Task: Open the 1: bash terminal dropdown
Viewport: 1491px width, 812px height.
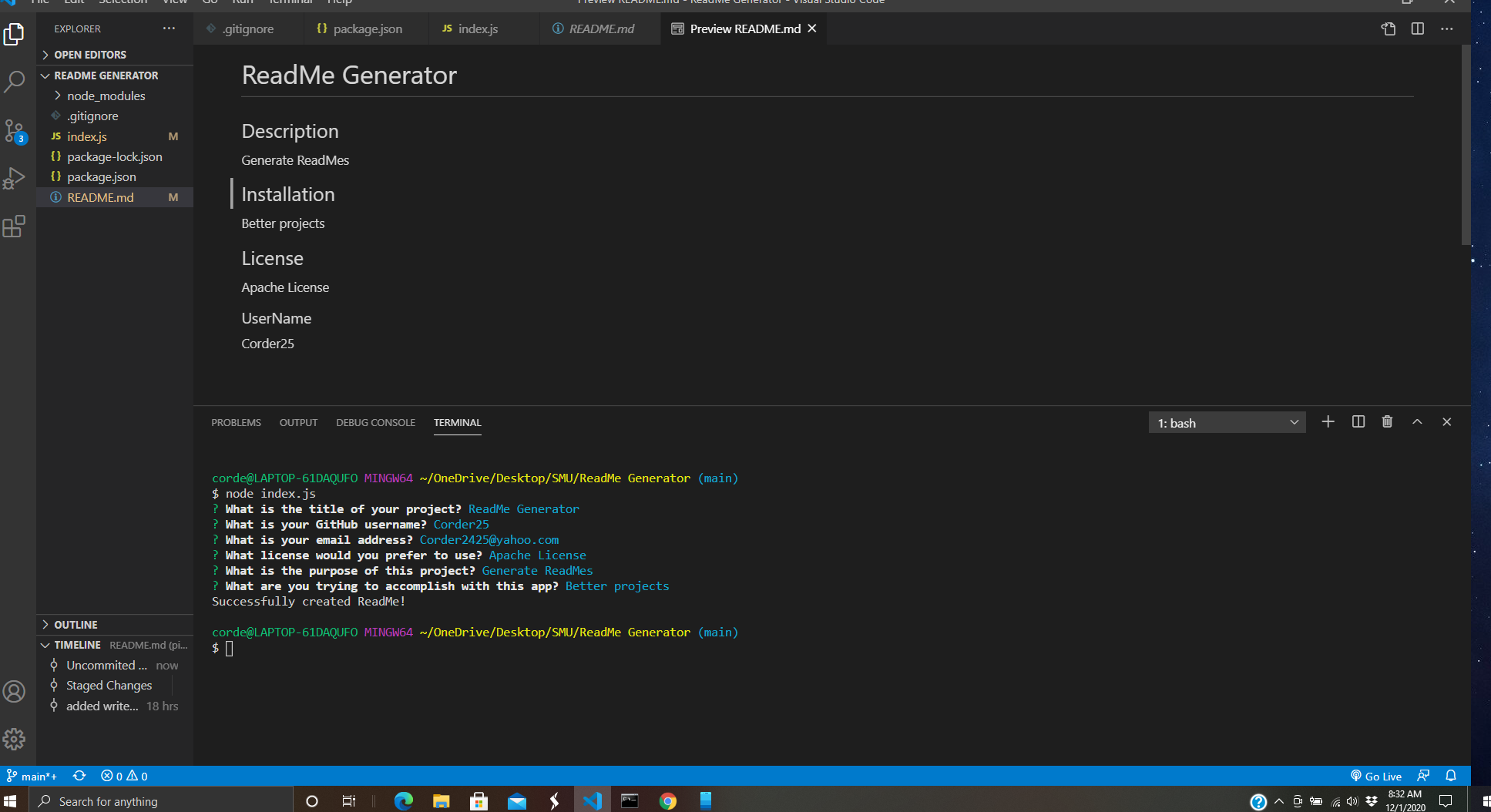Action: (x=1227, y=422)
